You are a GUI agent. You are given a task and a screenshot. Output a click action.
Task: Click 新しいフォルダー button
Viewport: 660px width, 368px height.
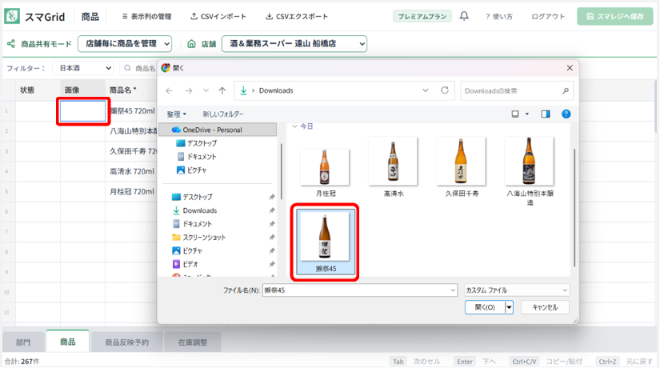[x=223, y=114]
